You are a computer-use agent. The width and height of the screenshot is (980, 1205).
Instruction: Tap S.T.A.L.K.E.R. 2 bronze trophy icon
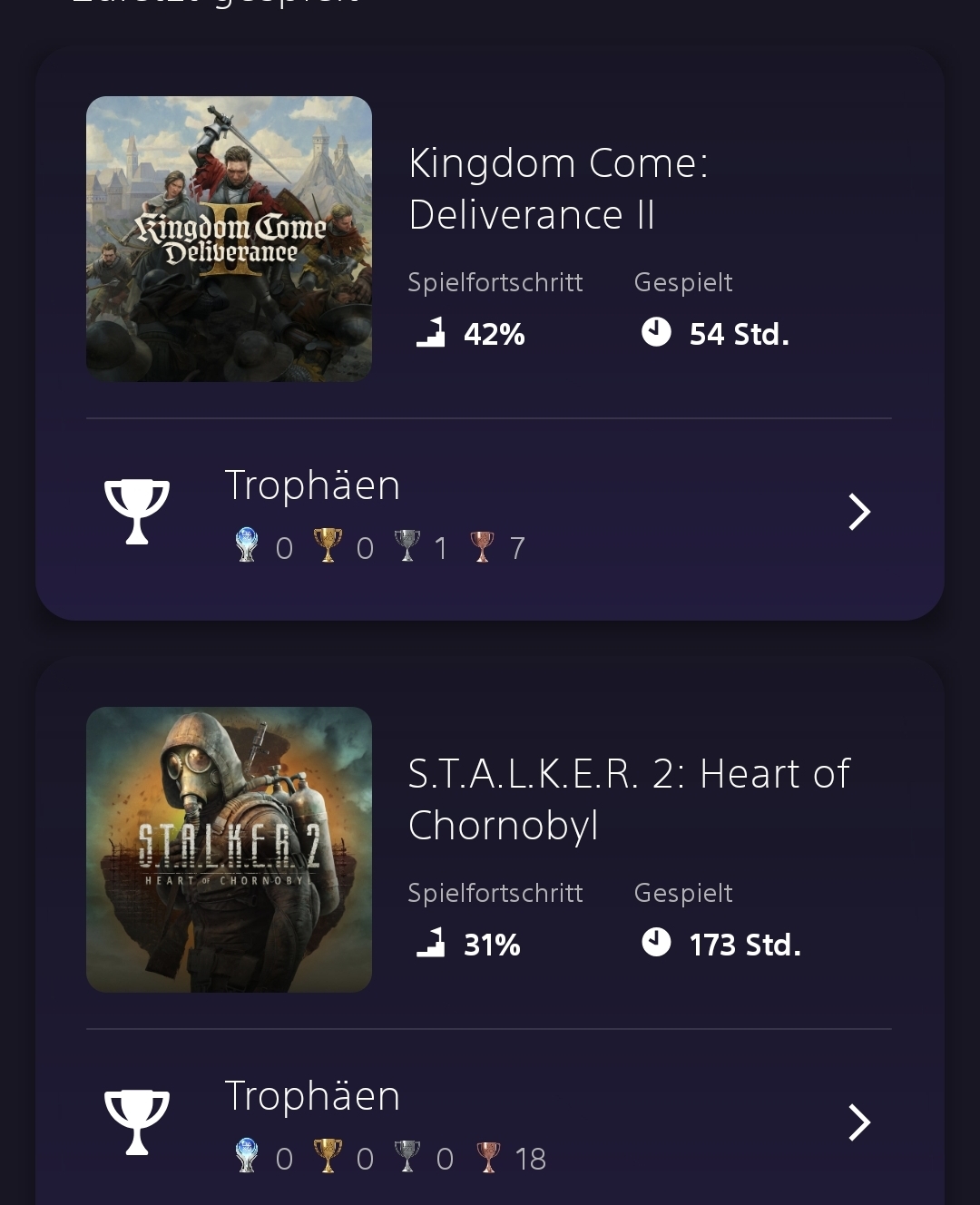click(x=488, y=1157)
